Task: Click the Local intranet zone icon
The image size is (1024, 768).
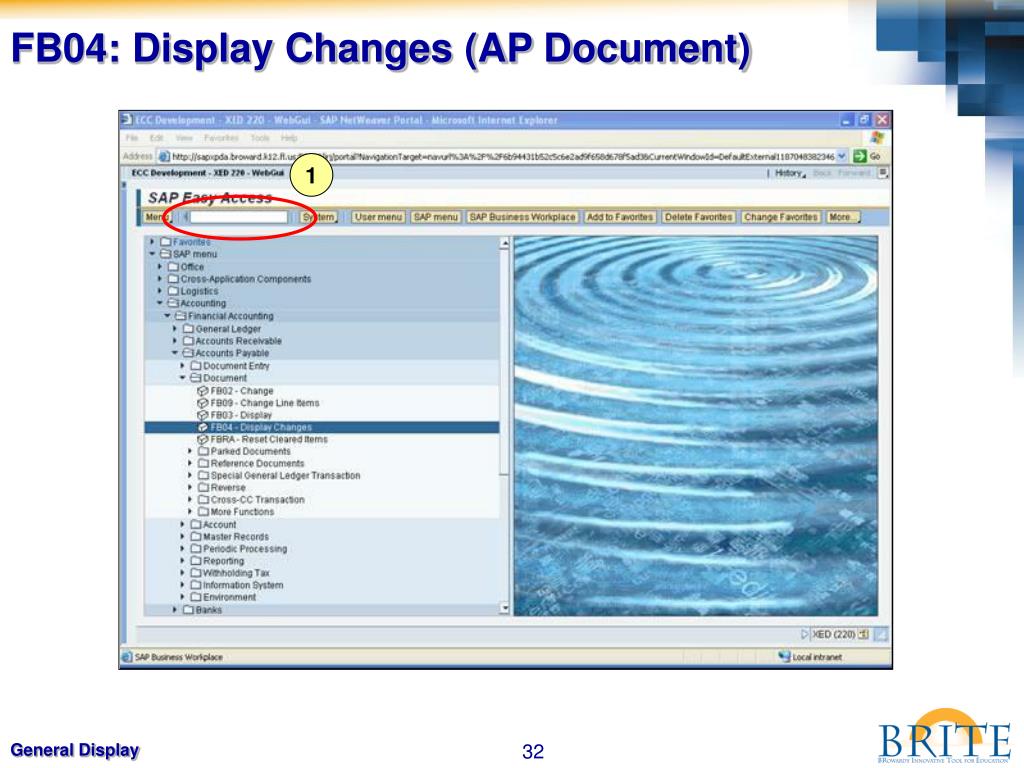Action: 784,656
